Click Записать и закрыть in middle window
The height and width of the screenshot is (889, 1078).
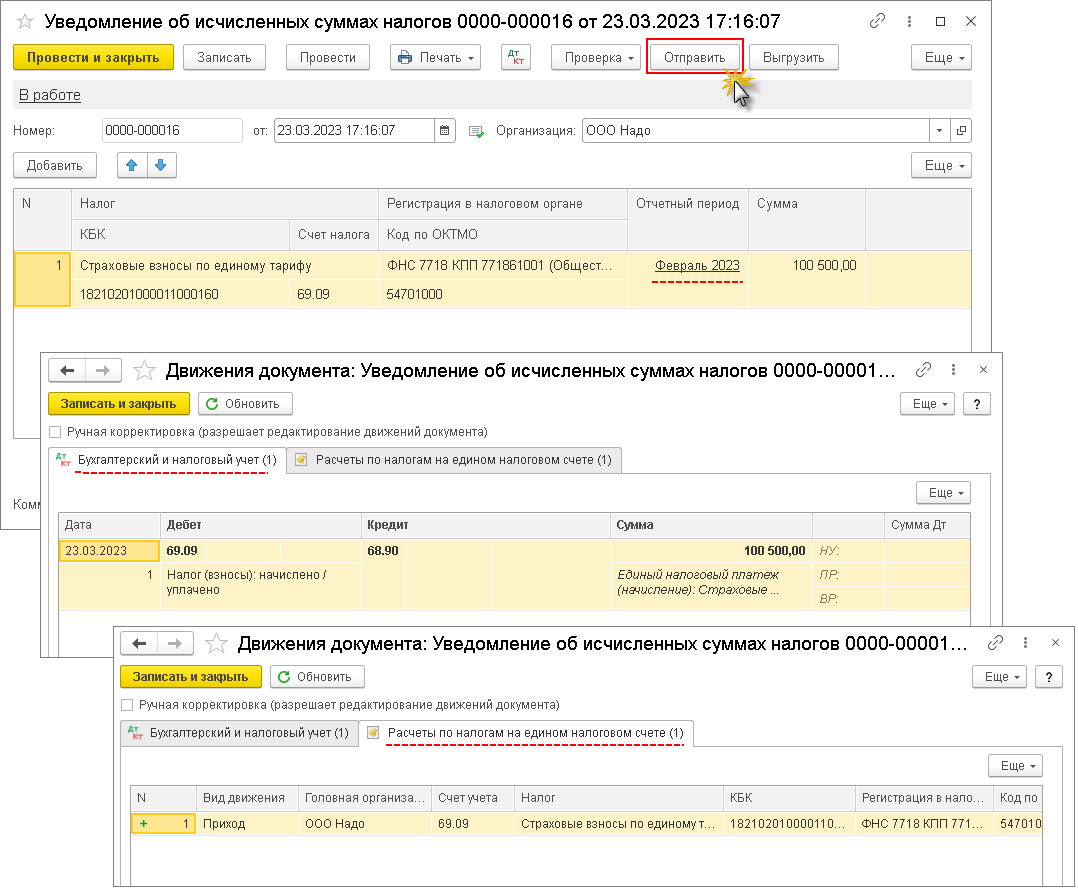pyautogui.click(x=118, y=404)
